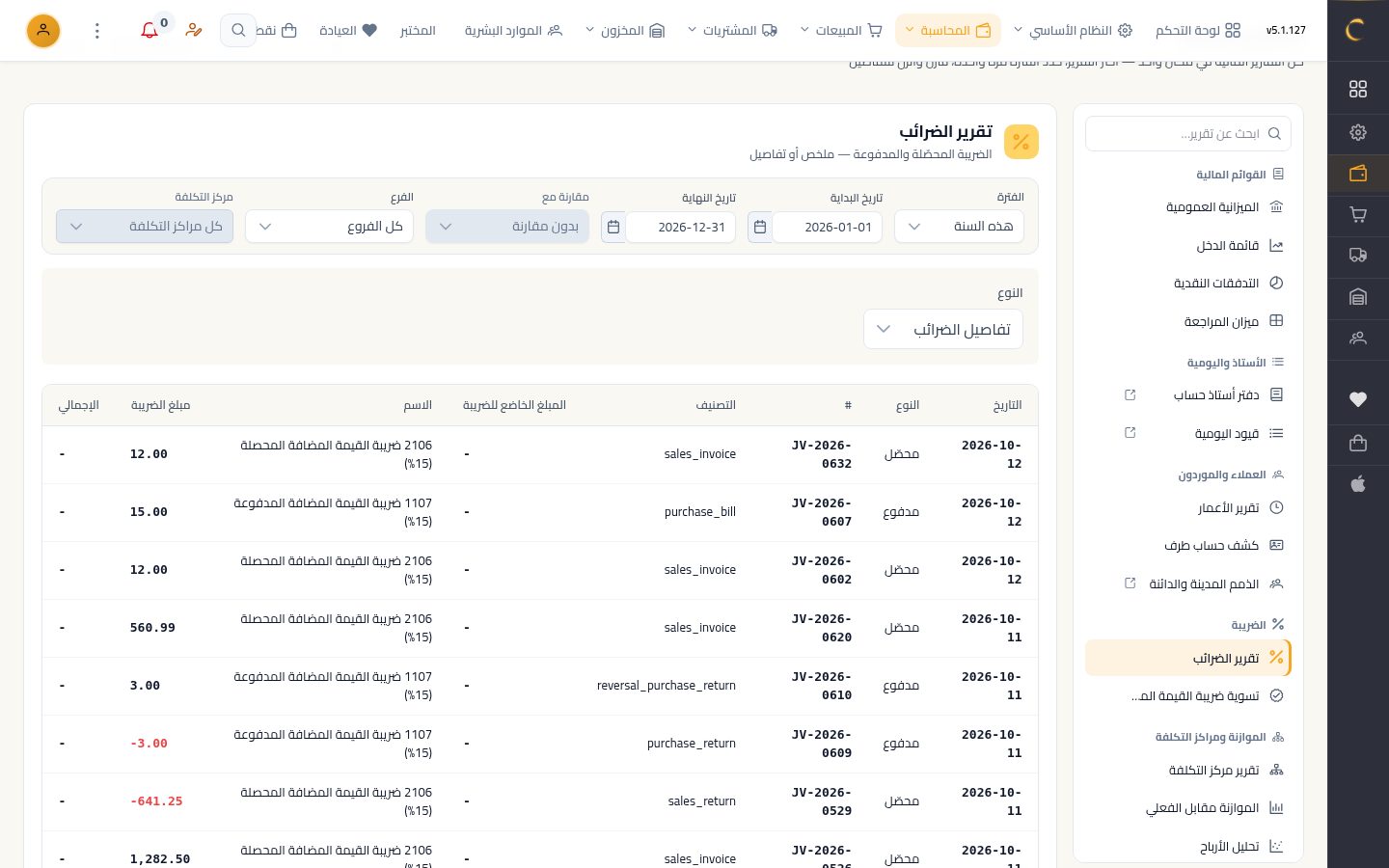The width and height of the screenshot is (1389, 868).
Task: Open dashboard grid icon in dark sidebar
Action: pos(1358,89)
